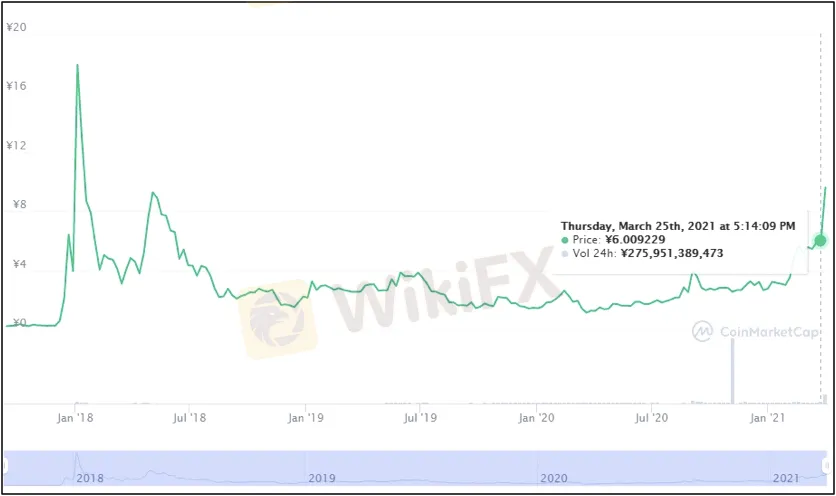The image size is (836, 496).
Task: Click the Jul '18 x-axis label
Action: coord(190,416)
